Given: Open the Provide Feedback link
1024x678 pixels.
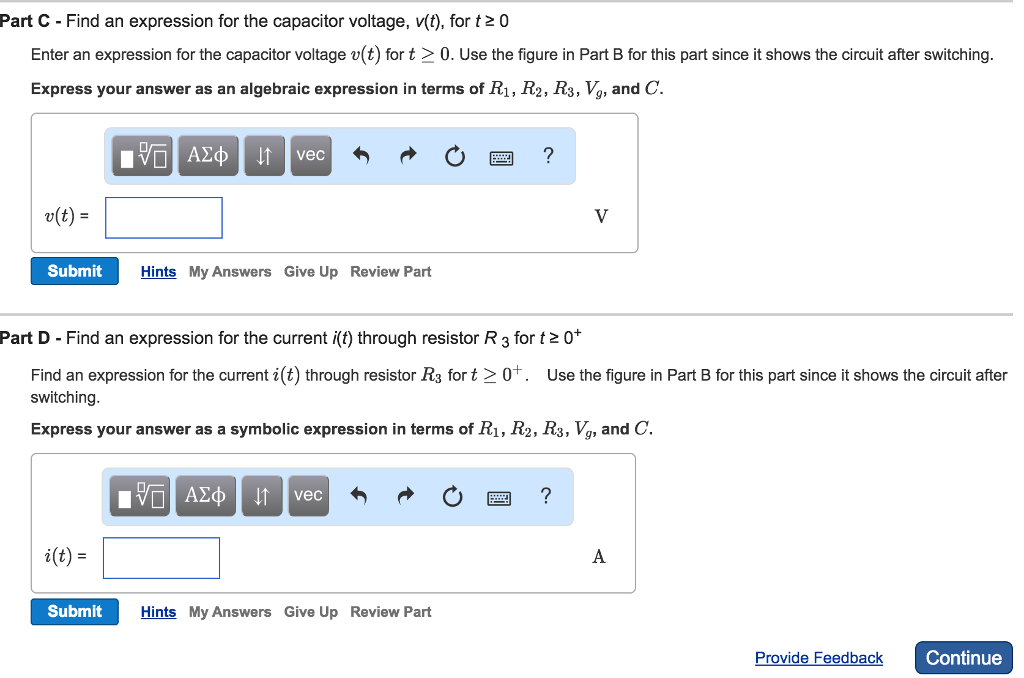Looking at the screenshot, I should tap(818, 657).
